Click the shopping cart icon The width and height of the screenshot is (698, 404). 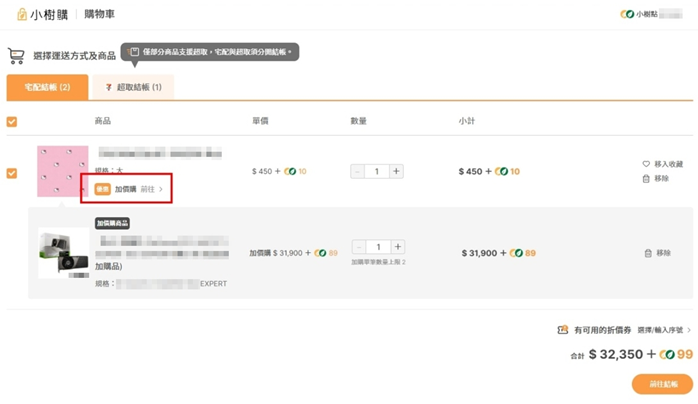point(16,56)
